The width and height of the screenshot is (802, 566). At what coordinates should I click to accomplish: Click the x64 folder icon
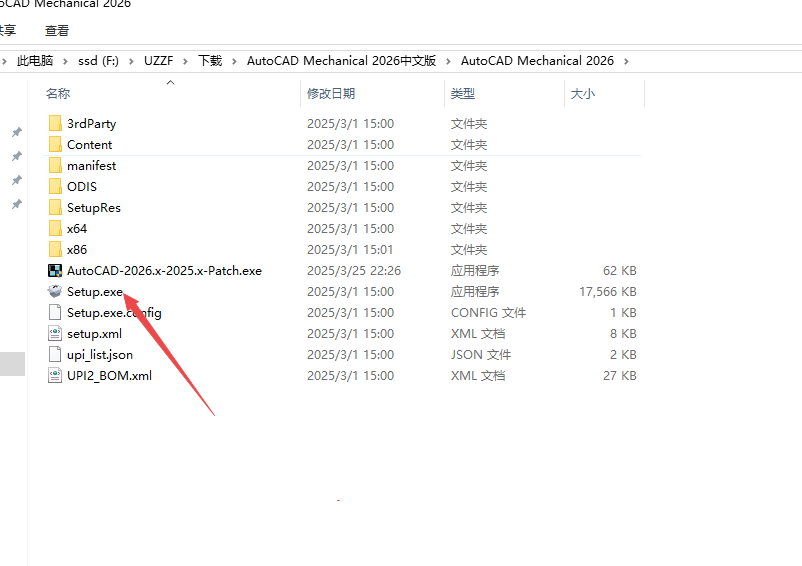55,229
